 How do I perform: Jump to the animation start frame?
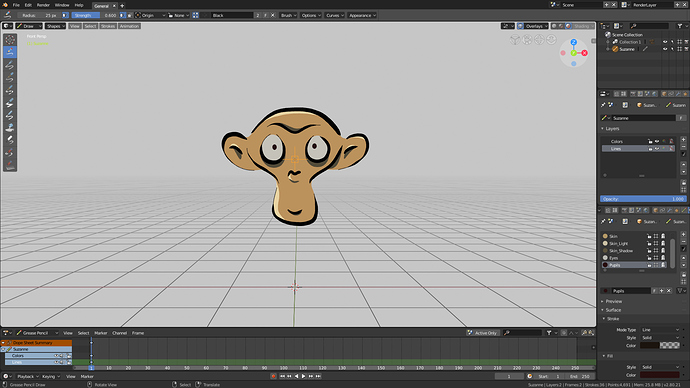(282, 377)
